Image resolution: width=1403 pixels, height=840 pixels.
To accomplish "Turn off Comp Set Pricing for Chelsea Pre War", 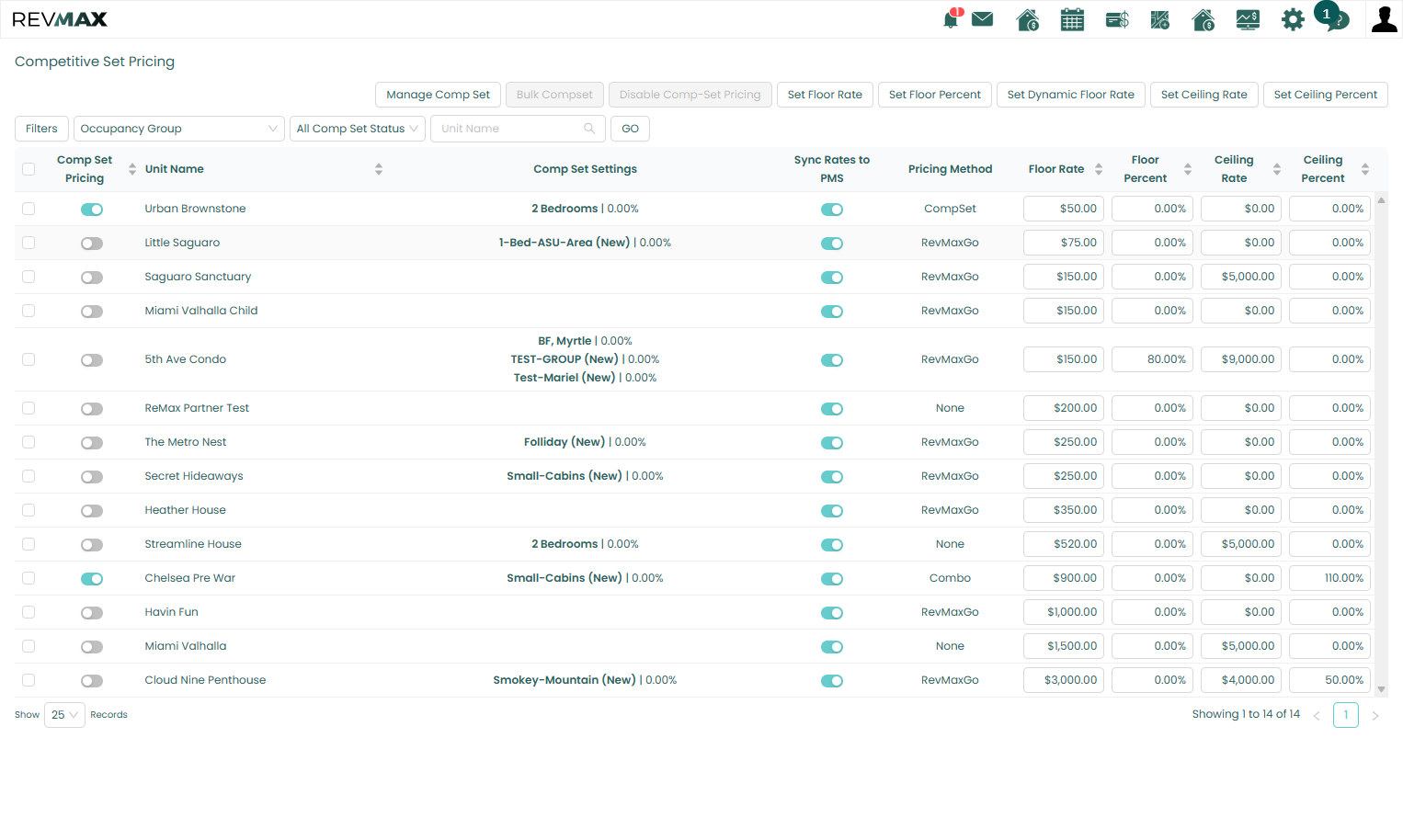I will click(x=92, y=579).
